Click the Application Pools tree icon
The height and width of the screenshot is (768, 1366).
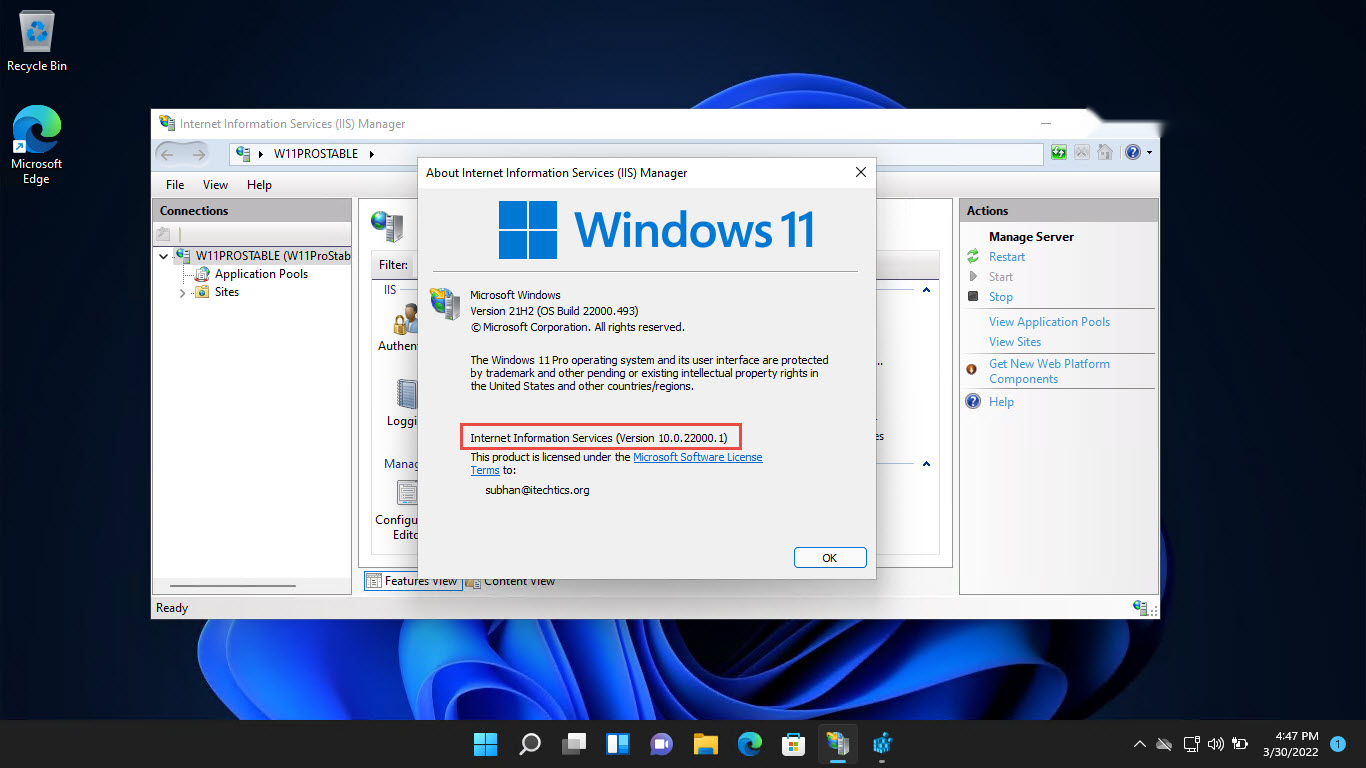pyautogui.click(x=202, y=274)
